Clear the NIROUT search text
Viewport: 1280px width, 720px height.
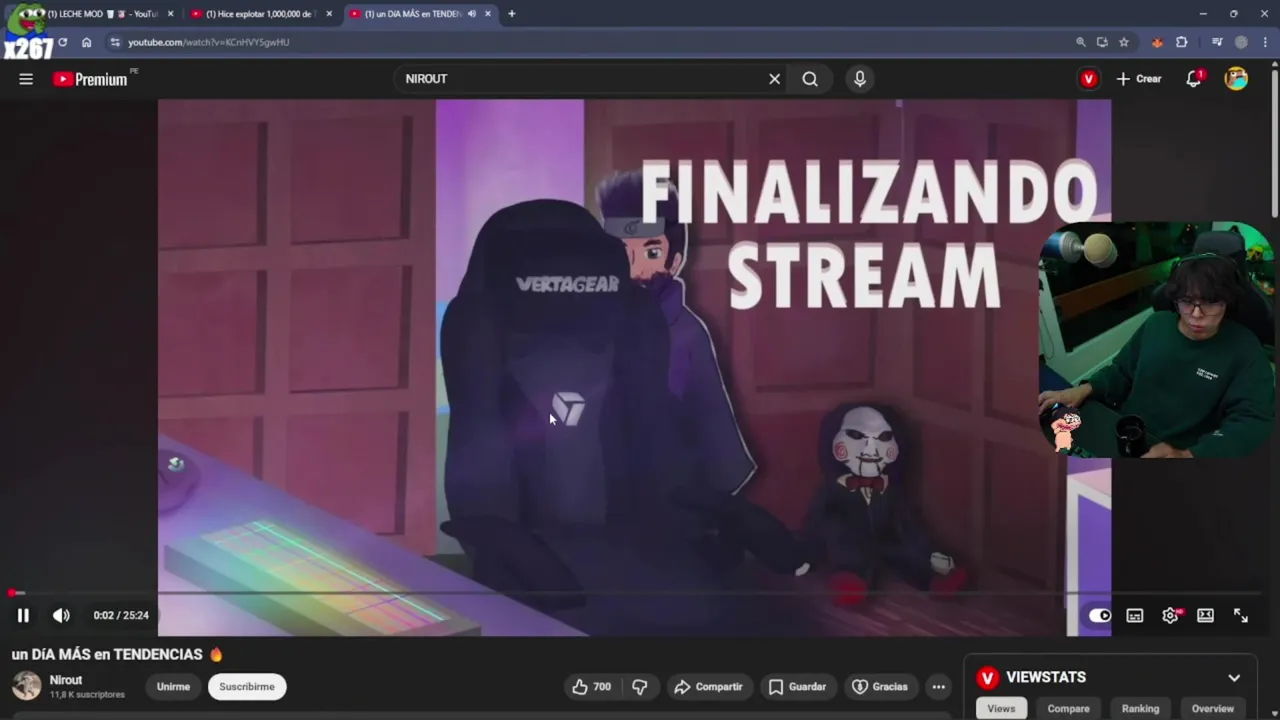[774, 79]
